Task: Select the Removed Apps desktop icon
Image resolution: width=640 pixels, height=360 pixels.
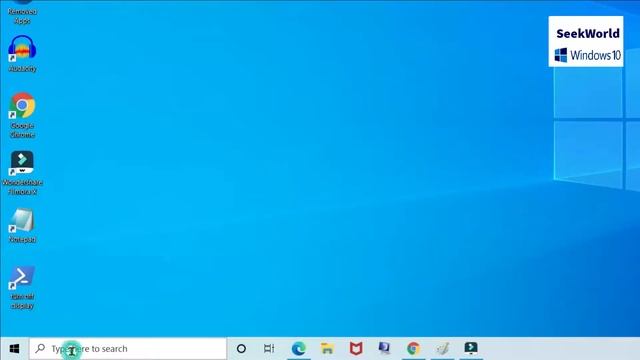Action: tap(22, 13)
